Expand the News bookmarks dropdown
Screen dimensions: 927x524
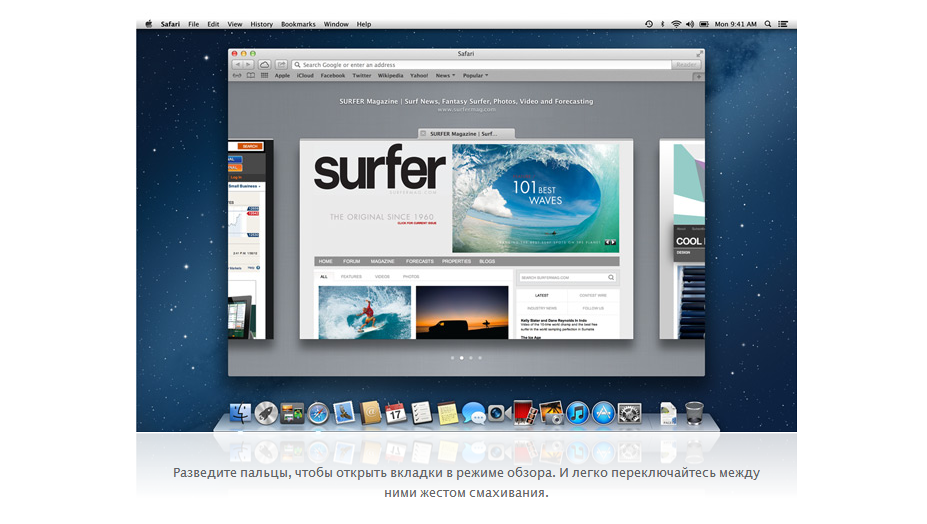pyautogui.click(x=445, y=76)
